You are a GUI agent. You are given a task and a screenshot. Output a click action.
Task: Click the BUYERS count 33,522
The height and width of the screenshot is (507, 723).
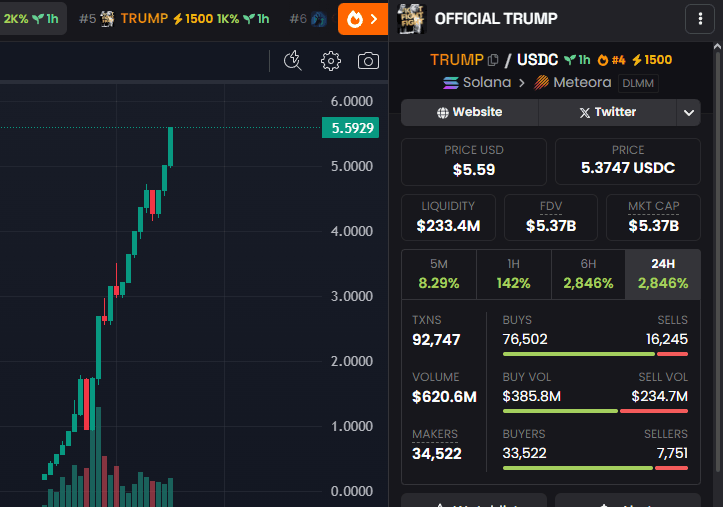[524, 454]
